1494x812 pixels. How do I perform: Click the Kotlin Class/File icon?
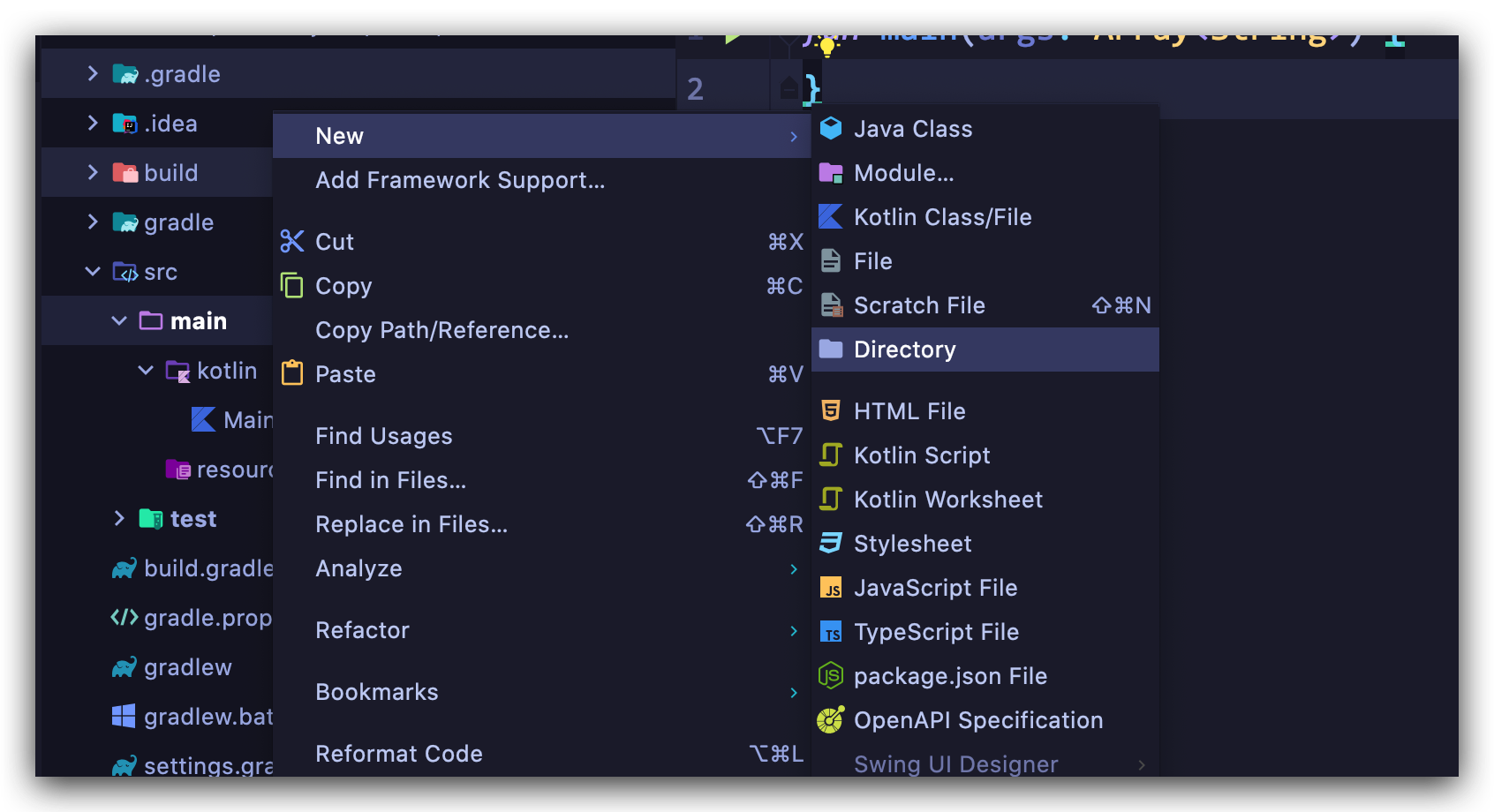coord(831,217)
